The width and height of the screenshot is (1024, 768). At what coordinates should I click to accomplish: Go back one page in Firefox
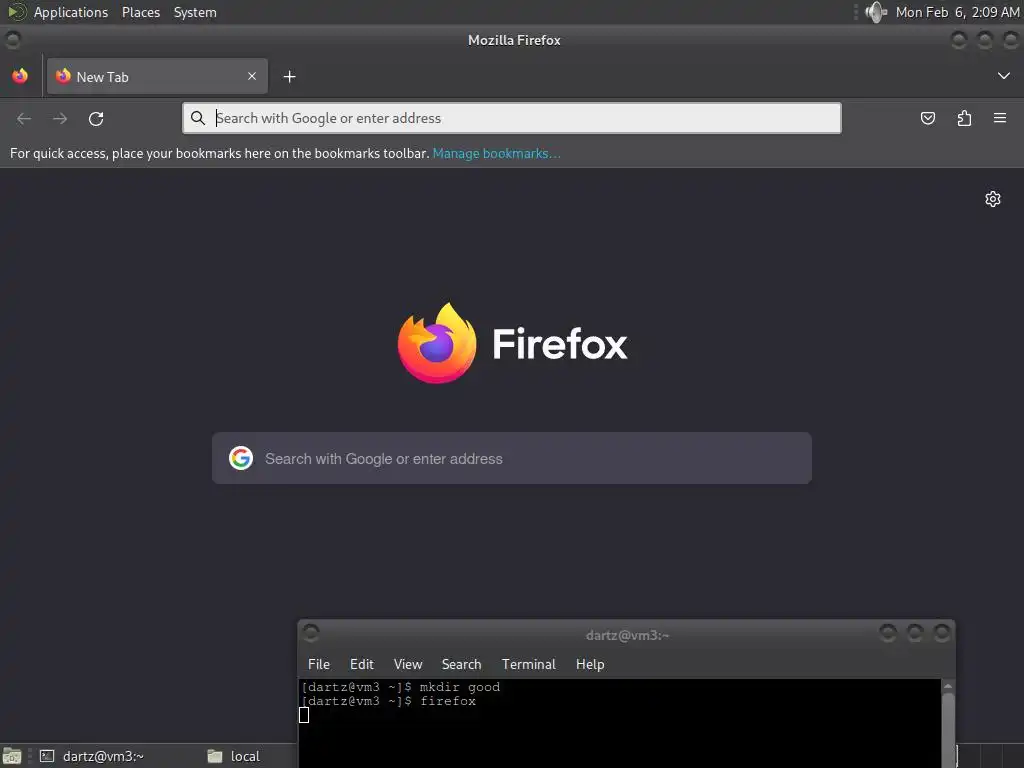(24, 118)
